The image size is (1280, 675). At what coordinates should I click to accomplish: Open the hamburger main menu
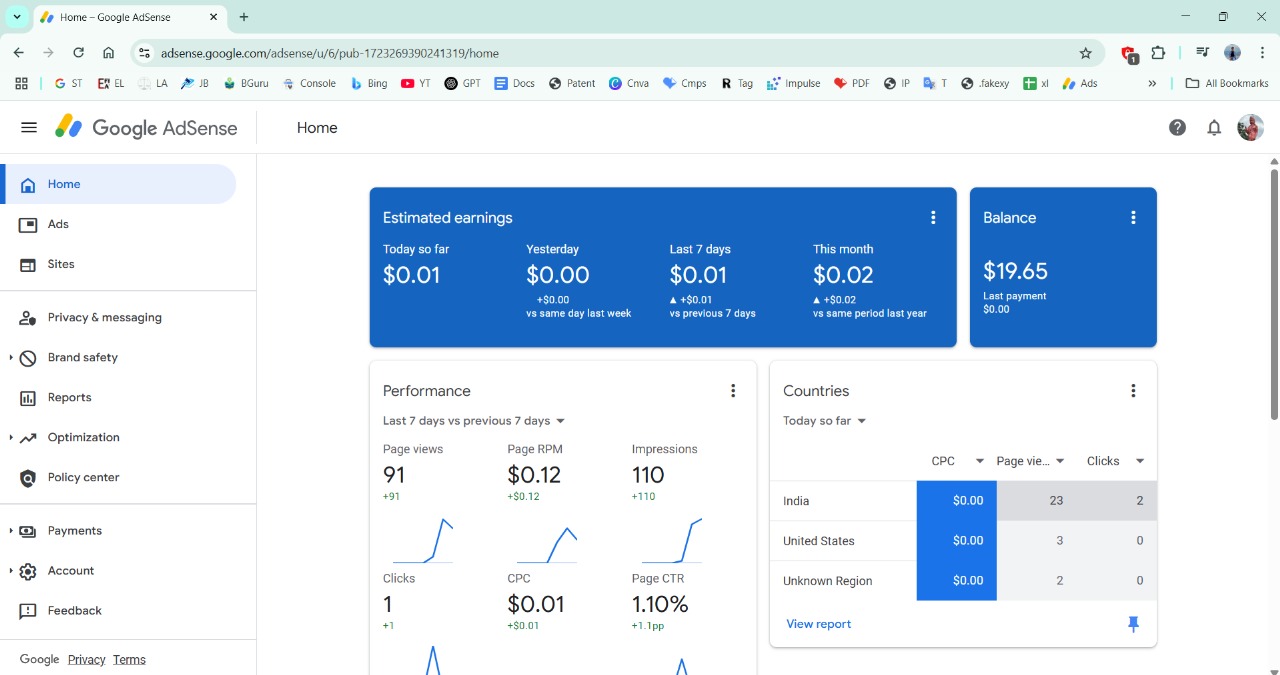(x=29, y=128)
